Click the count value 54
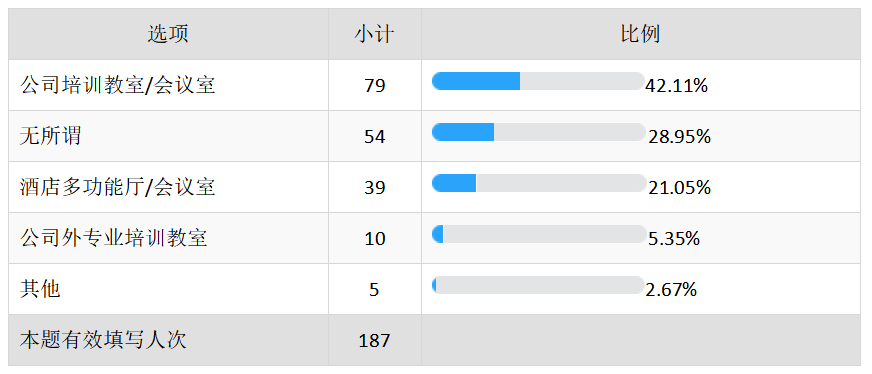This screenshot has width=872, height=374. [375, 137]
